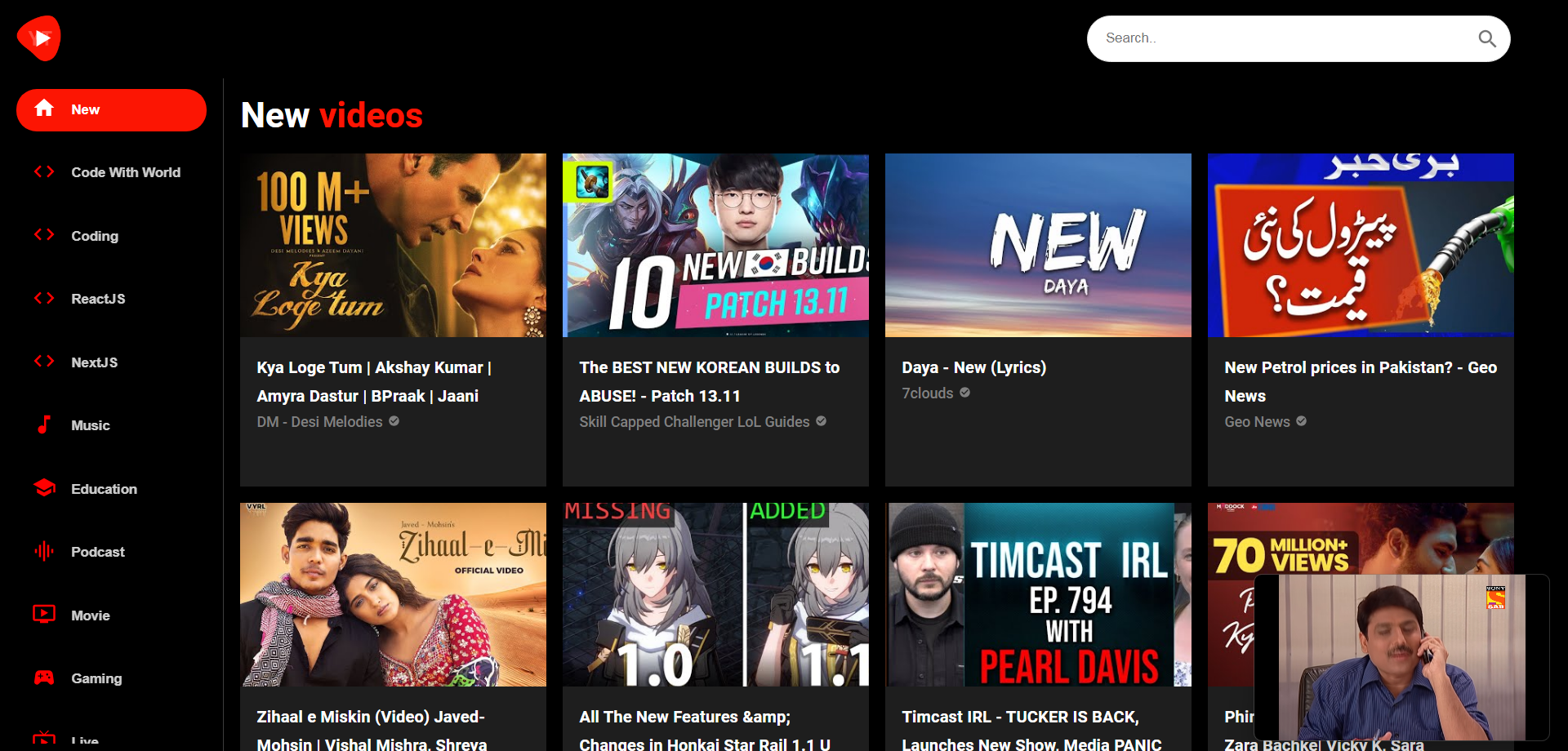
Task: Click the code brackets icon beside ReactJS
Action: [x=44, y=299]
